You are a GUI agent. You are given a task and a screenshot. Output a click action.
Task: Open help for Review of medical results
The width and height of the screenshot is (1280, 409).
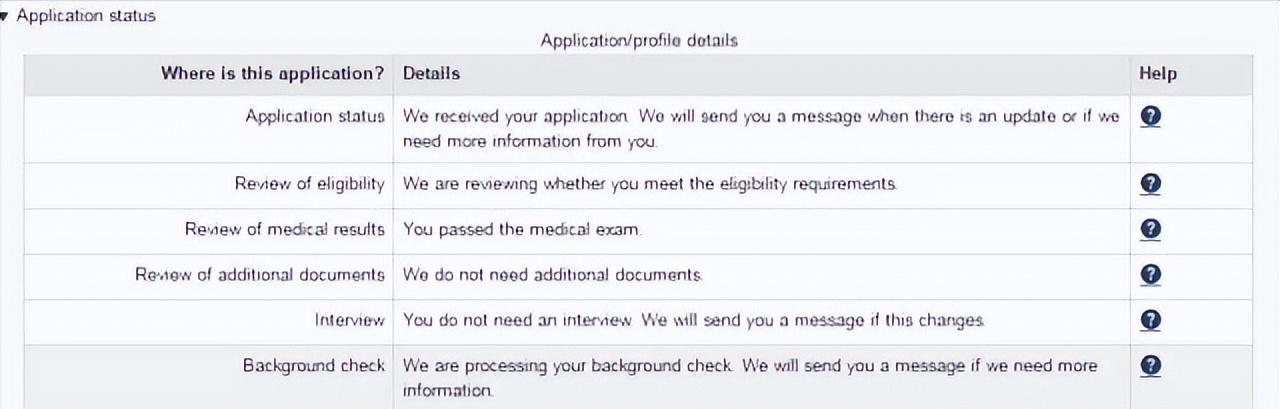click(1150, 229)
